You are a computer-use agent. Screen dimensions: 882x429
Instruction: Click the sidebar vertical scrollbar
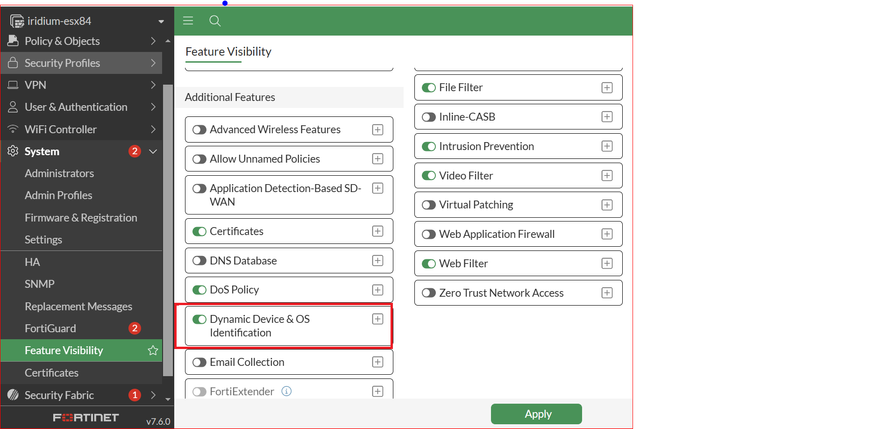click(x=167, y=230)
